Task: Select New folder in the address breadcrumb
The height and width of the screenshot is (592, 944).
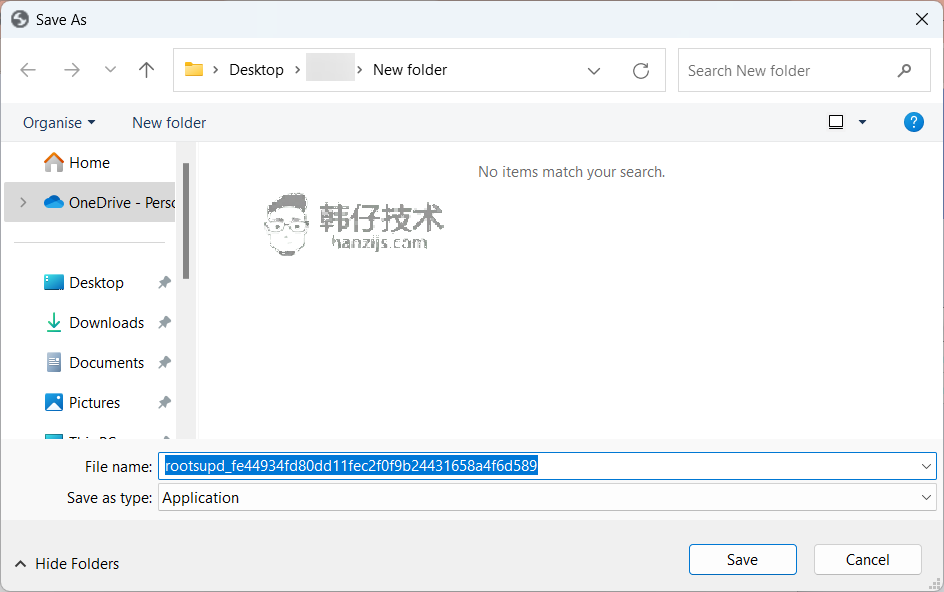Action: pyautogui.click(x=410, y=70)
